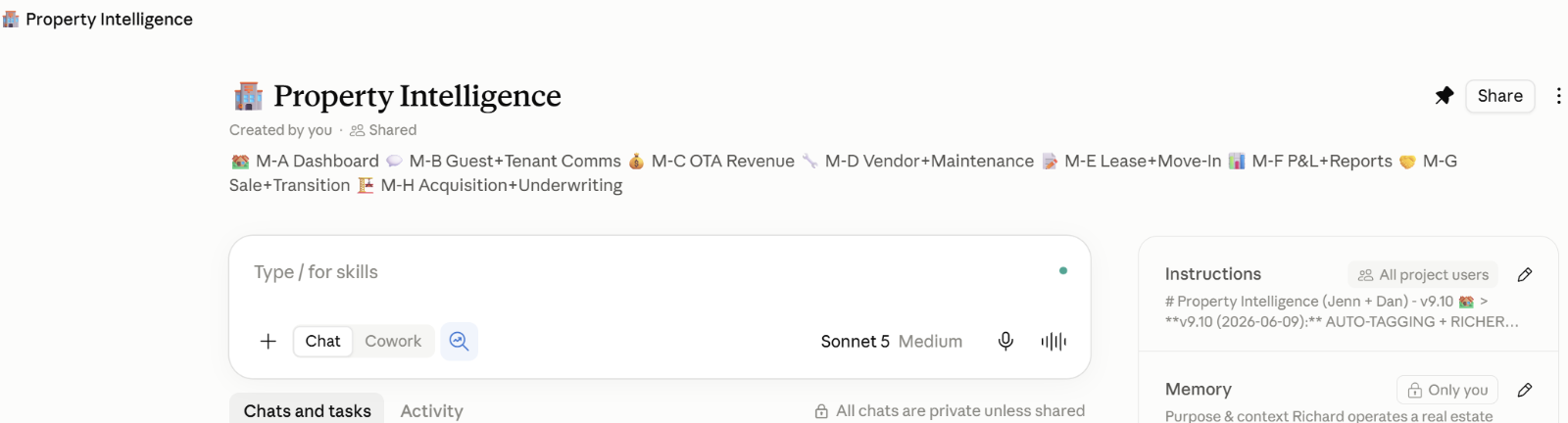Switch to the Activity tab

(431, 411)
